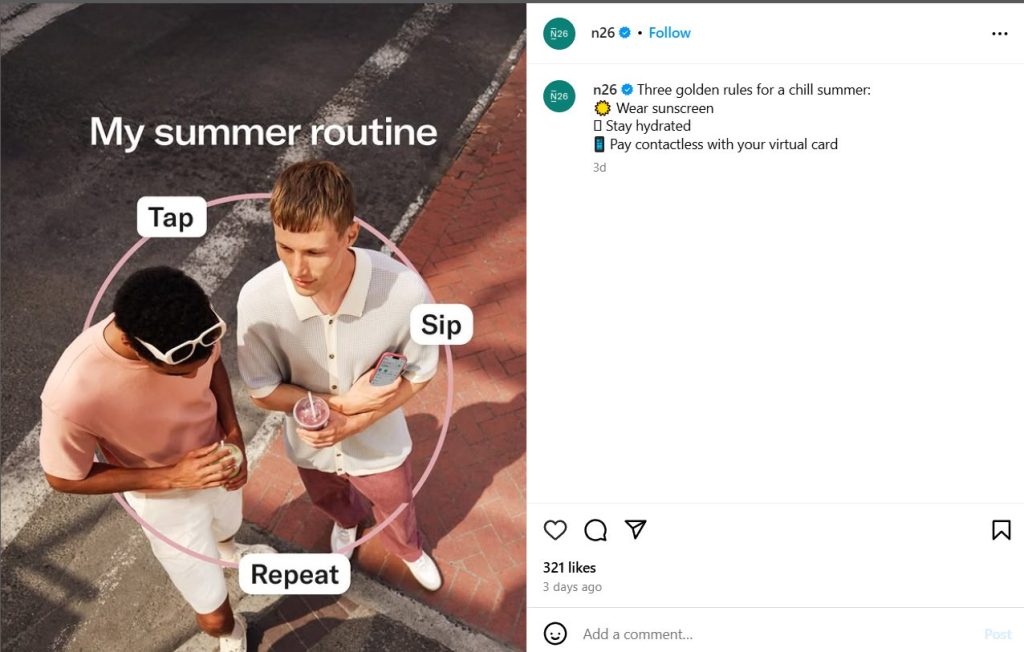1024x652 pixels.
Task: Follow the n26 account
Action: [669, 33]
